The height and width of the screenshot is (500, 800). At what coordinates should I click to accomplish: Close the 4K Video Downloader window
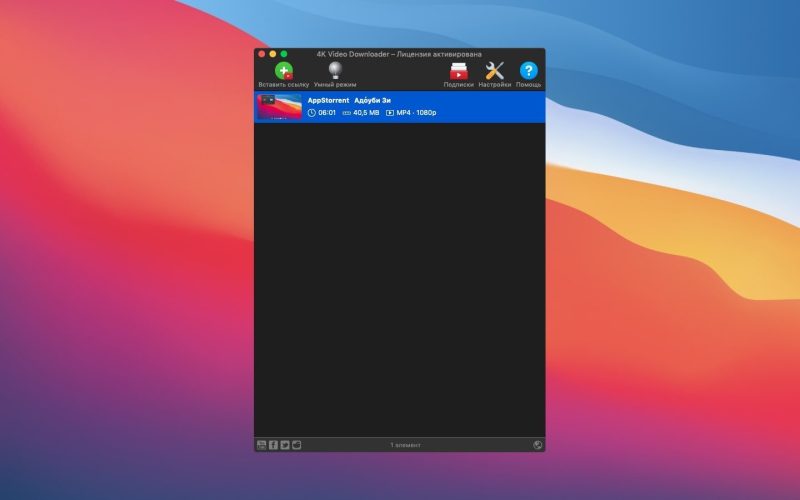[x=262, y=54]
